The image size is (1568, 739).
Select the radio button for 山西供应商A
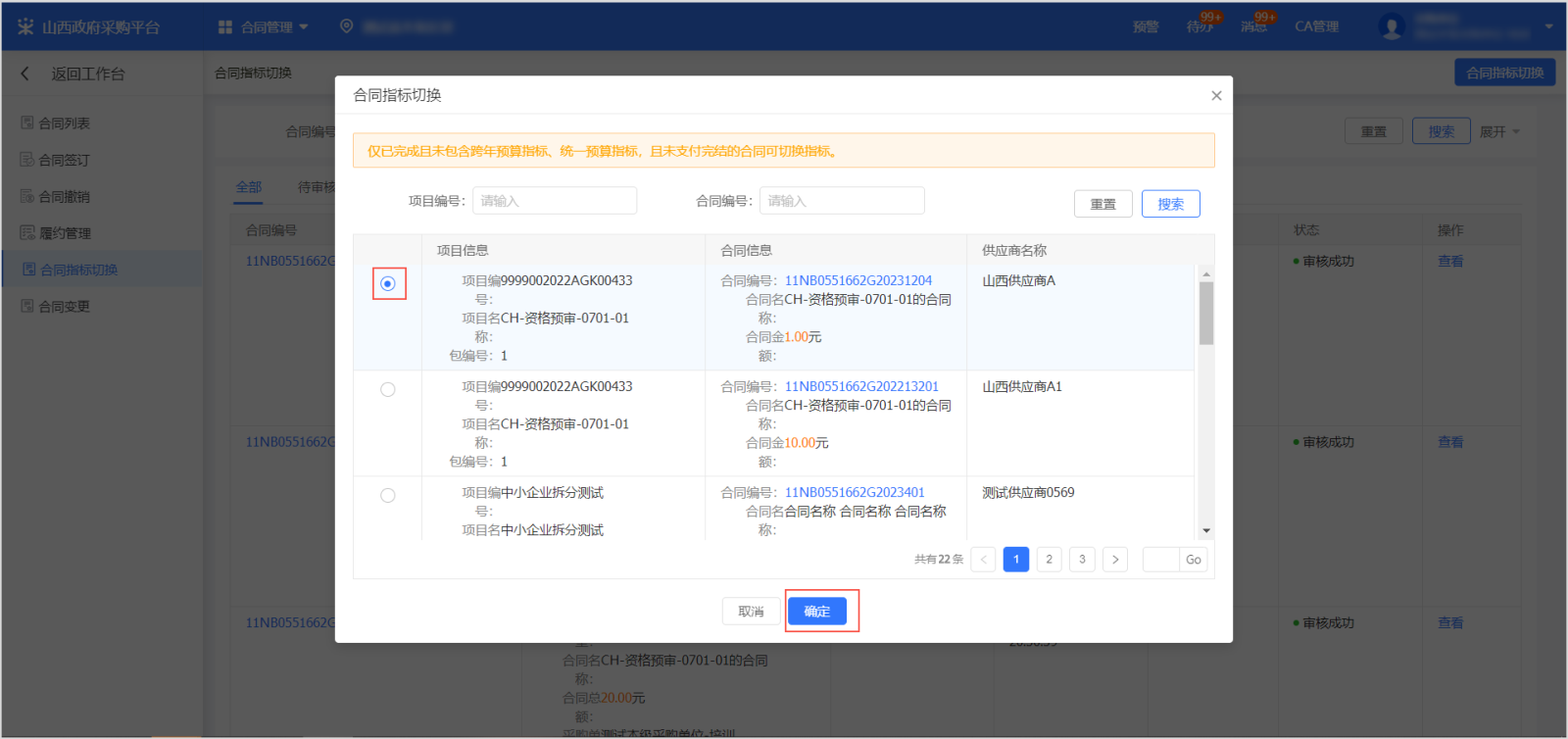pos(388,284)
